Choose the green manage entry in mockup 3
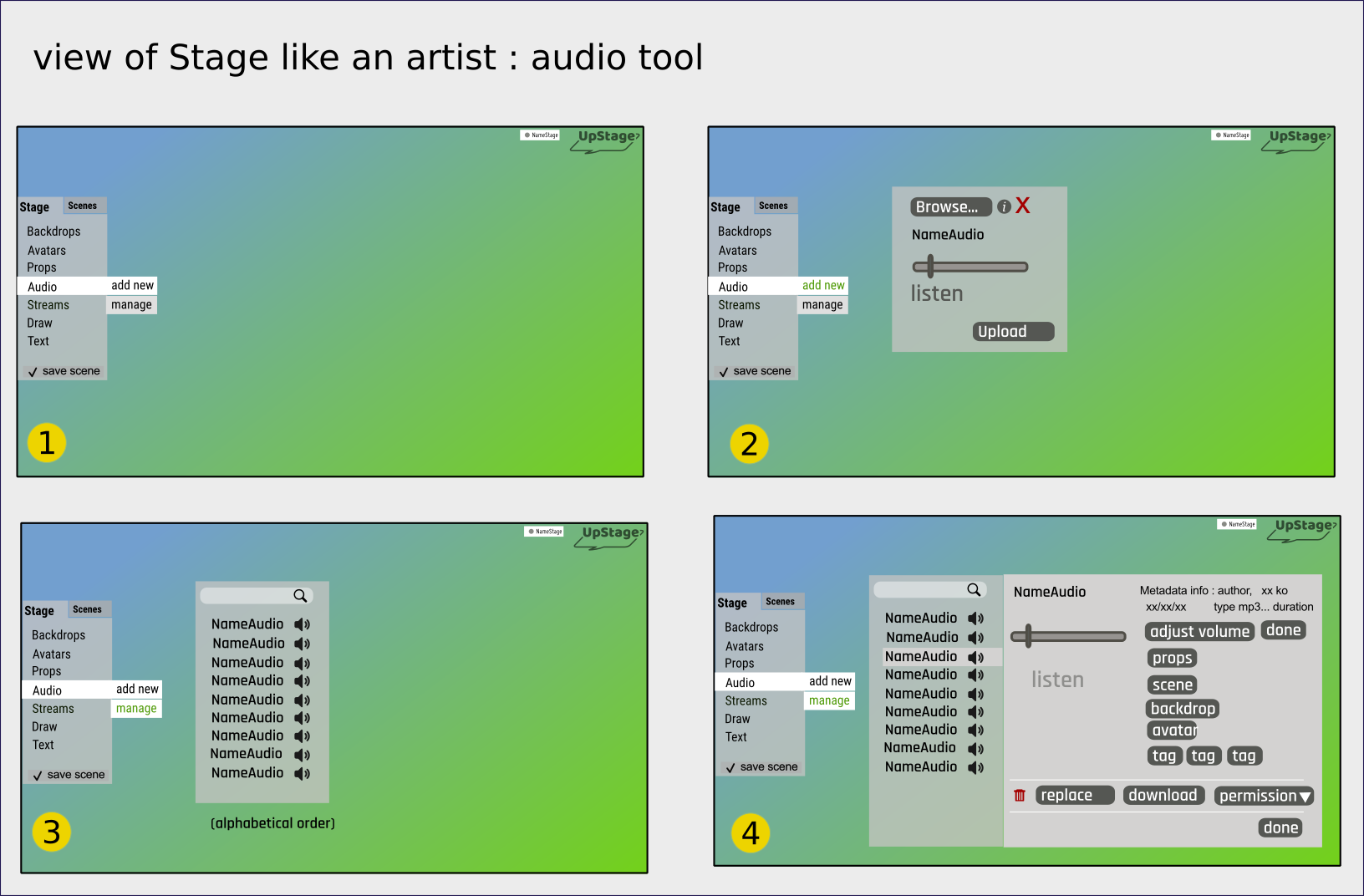Screen dimensions: 1364x896 coord(136,708)
